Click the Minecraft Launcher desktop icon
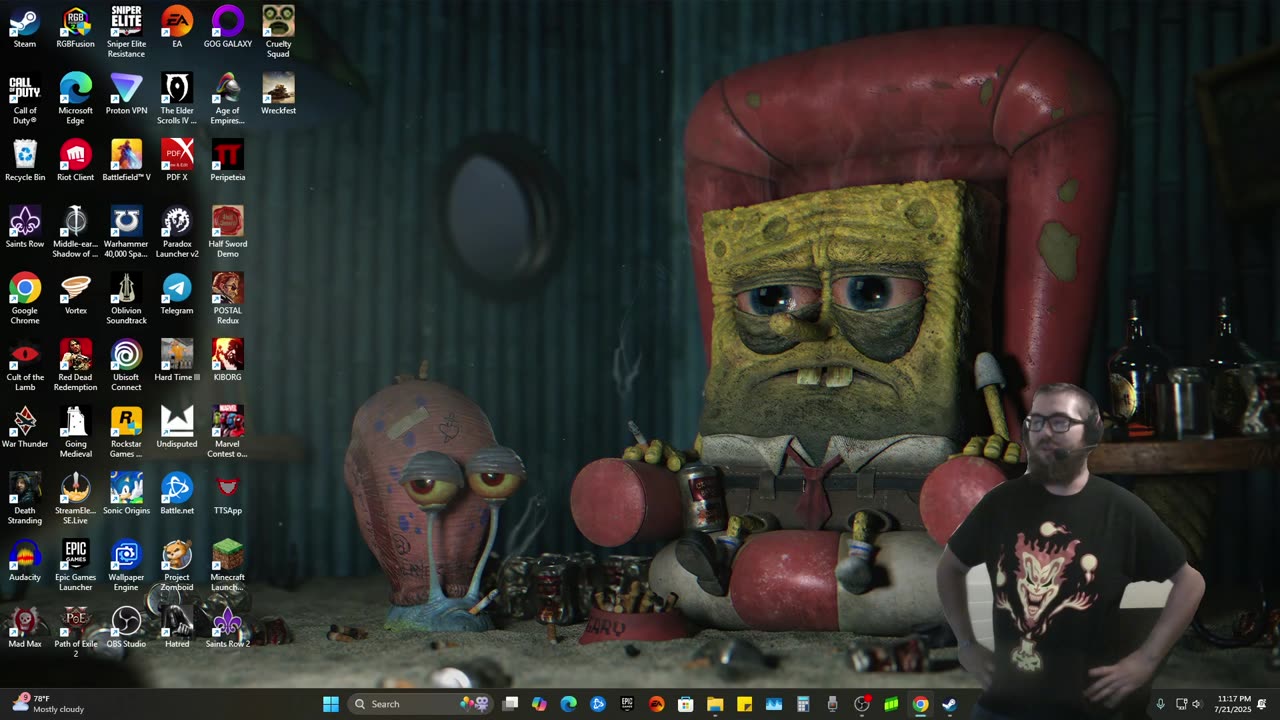1280x720 pixels. point(228,565)
